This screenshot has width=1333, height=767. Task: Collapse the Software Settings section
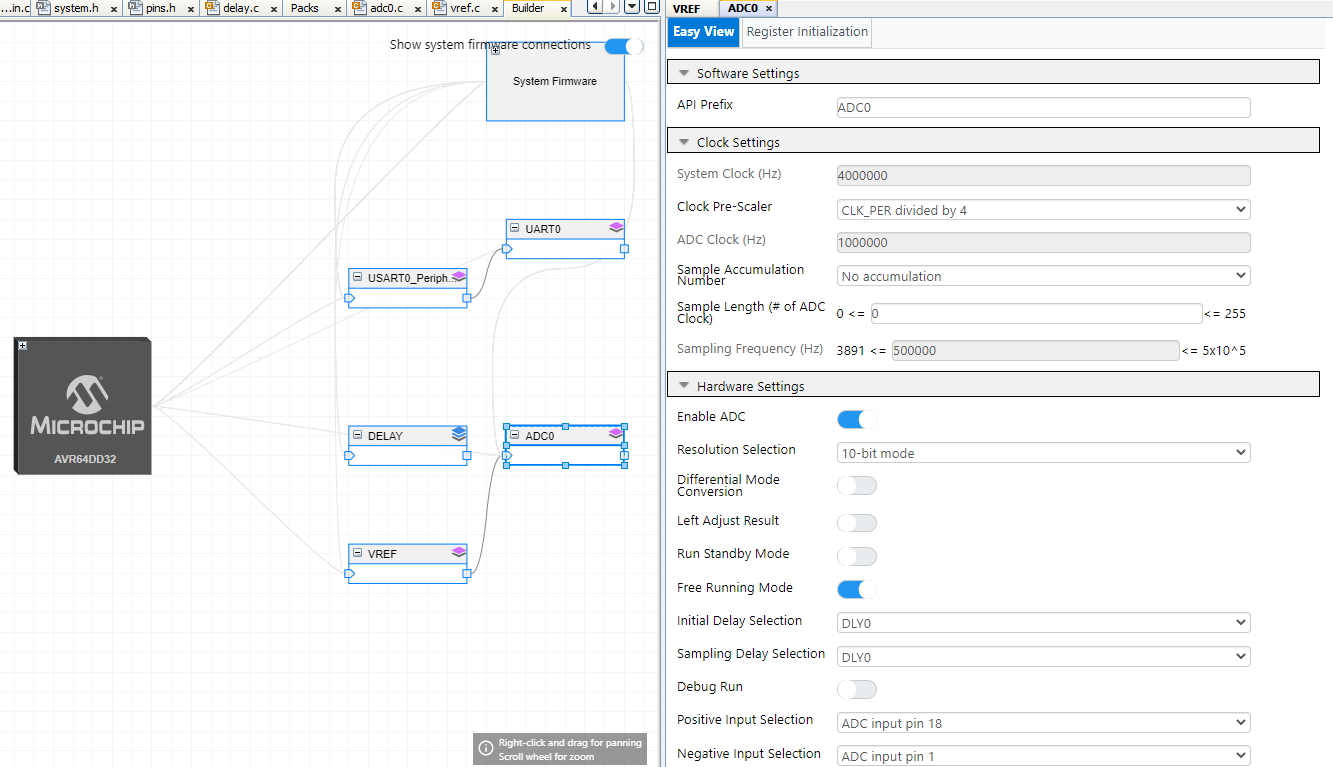pyautogui.click(x=684, y=73)
